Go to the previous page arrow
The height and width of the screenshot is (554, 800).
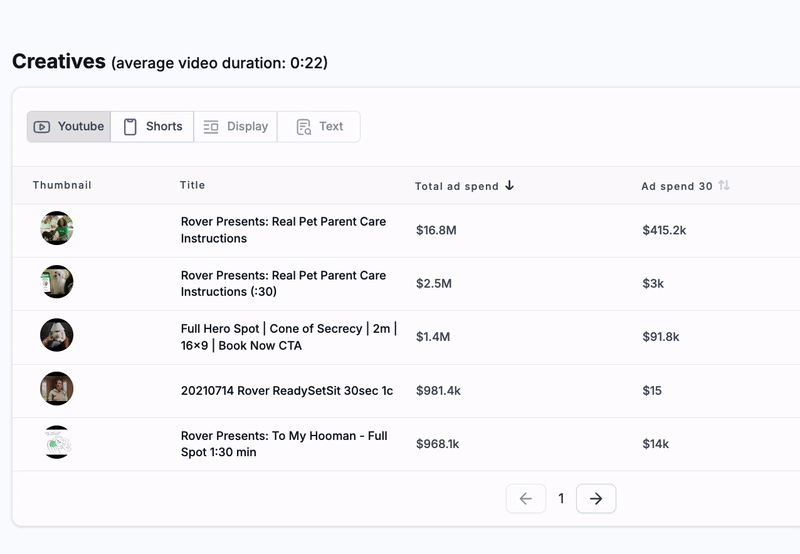pos(526,498)
